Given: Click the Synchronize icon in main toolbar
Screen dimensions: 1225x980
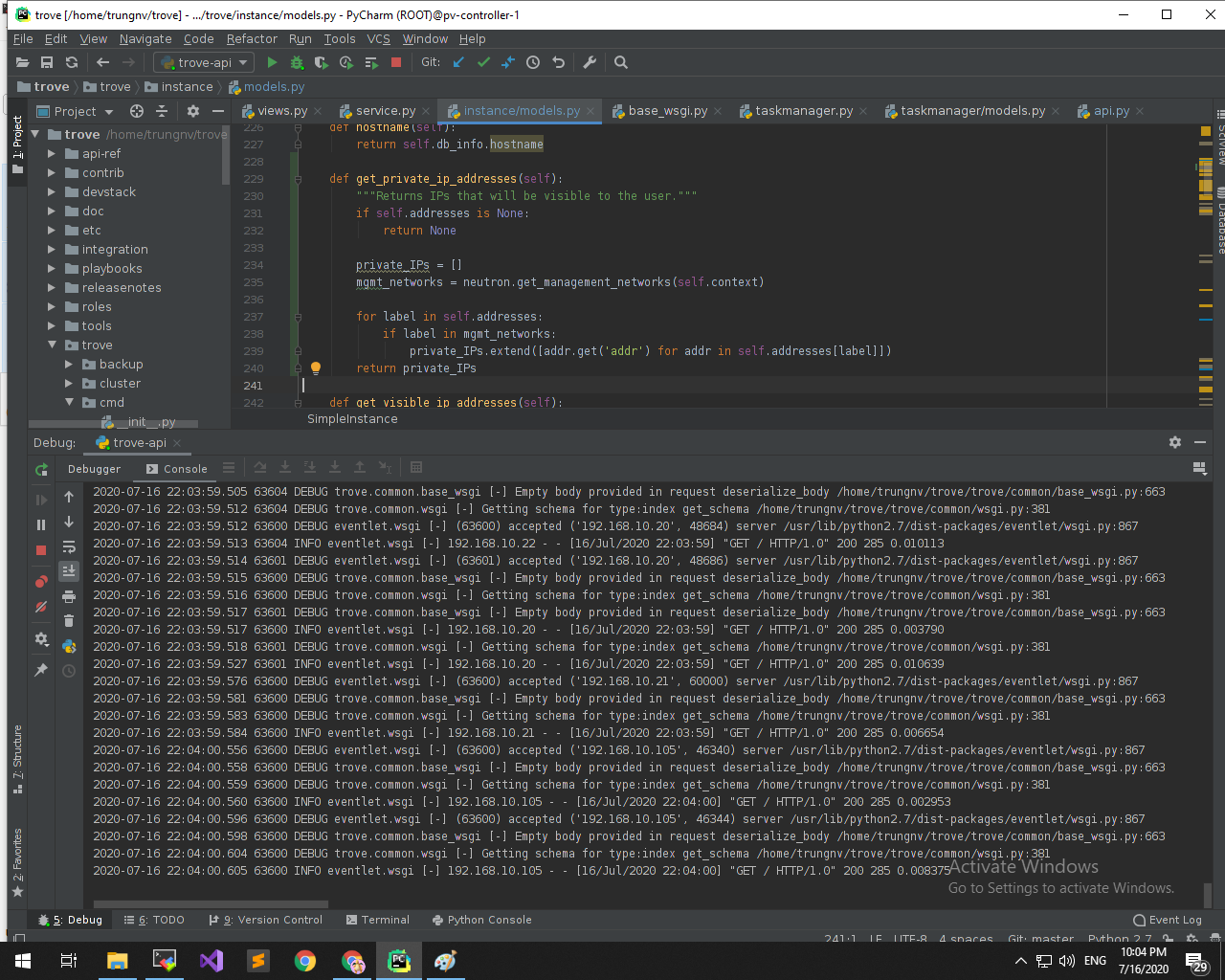Looking at the screenshot, I should (x=72, y=62).
